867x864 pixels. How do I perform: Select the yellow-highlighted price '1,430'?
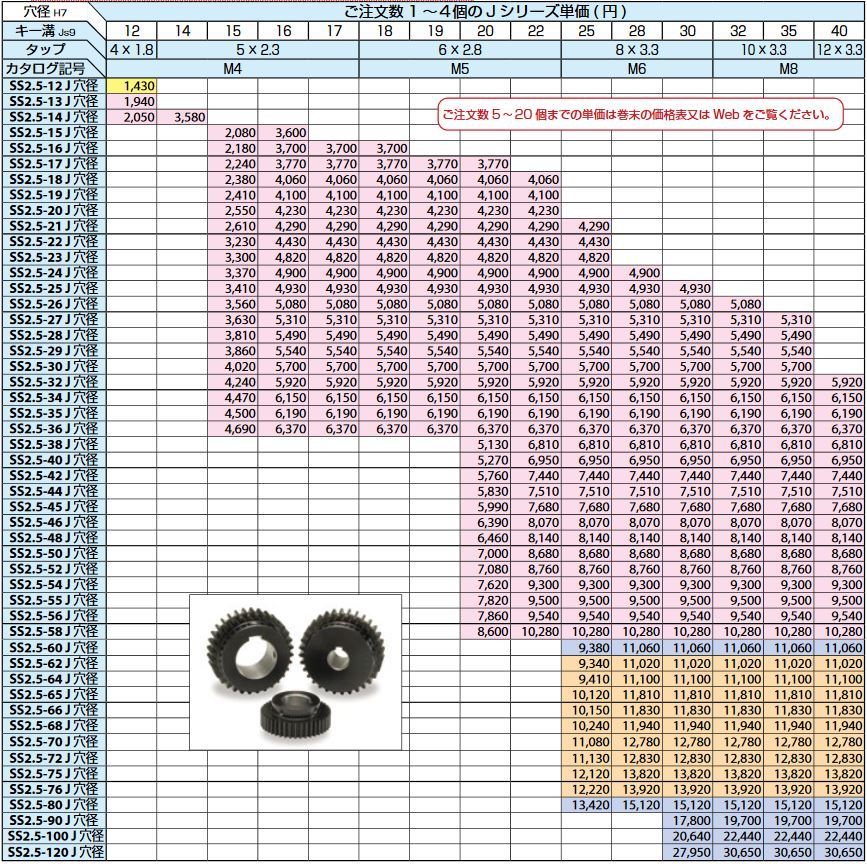(x=132, y=86)
